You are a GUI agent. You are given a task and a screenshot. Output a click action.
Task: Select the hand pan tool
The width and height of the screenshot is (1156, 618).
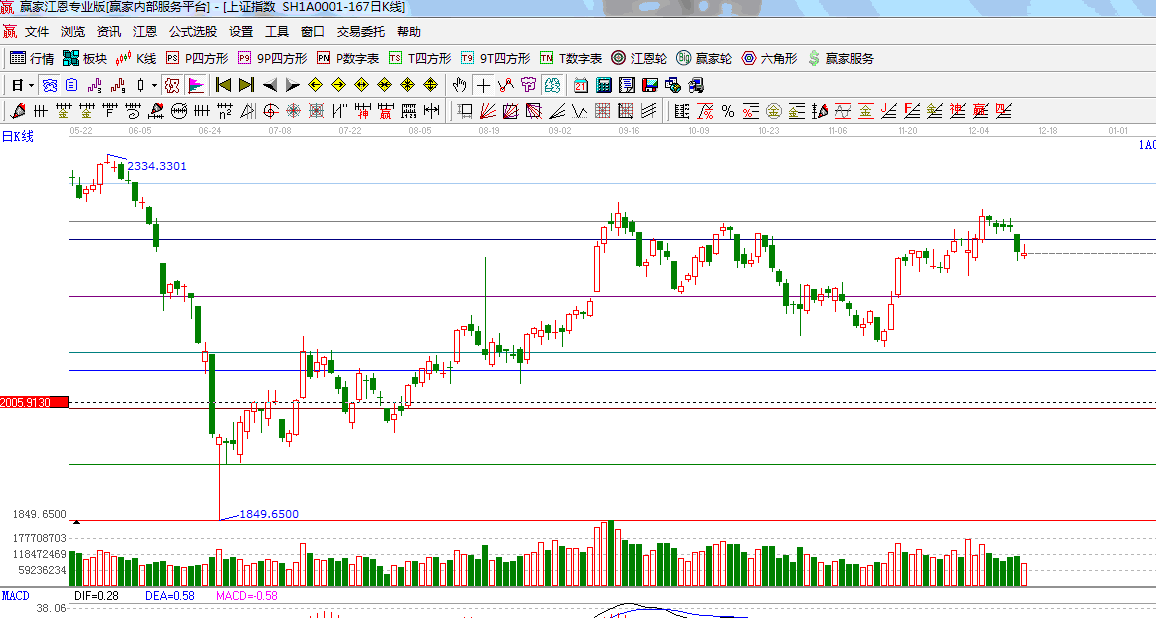[460, 85]
